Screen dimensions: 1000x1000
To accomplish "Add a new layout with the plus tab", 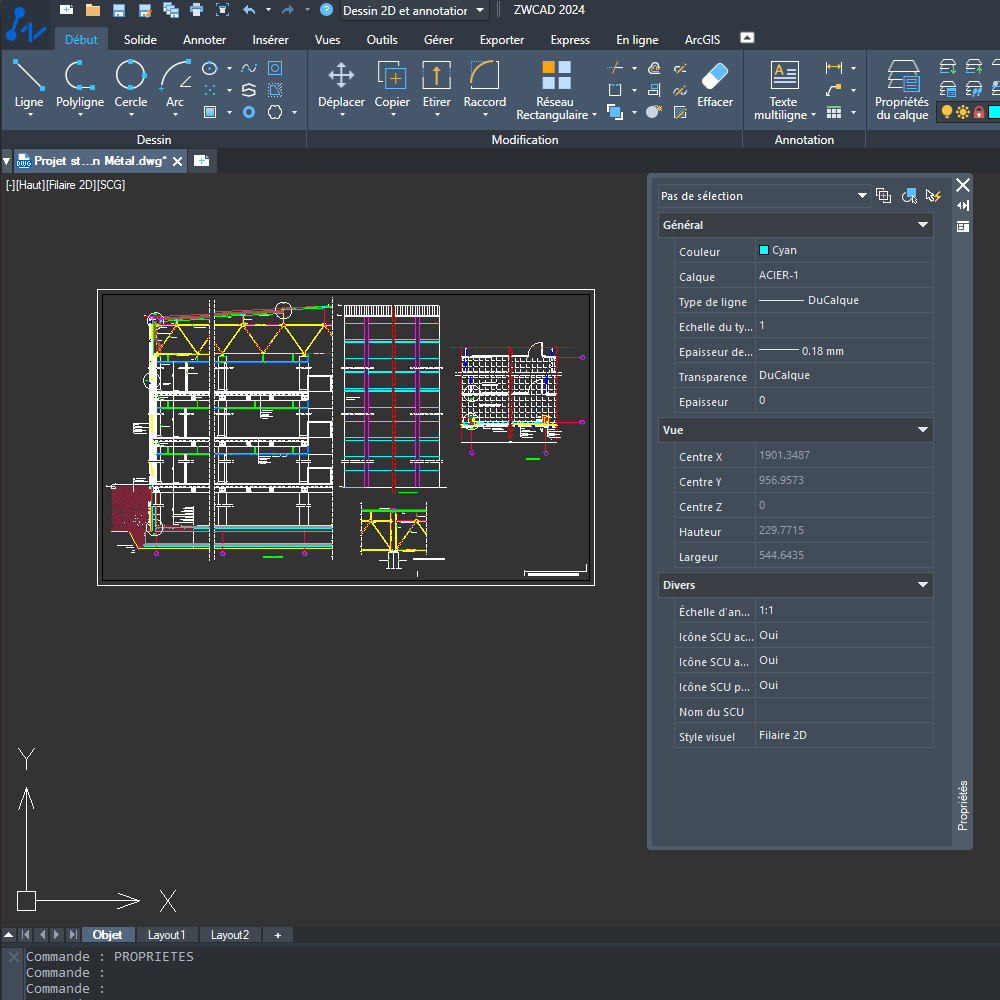I will 277,935.
